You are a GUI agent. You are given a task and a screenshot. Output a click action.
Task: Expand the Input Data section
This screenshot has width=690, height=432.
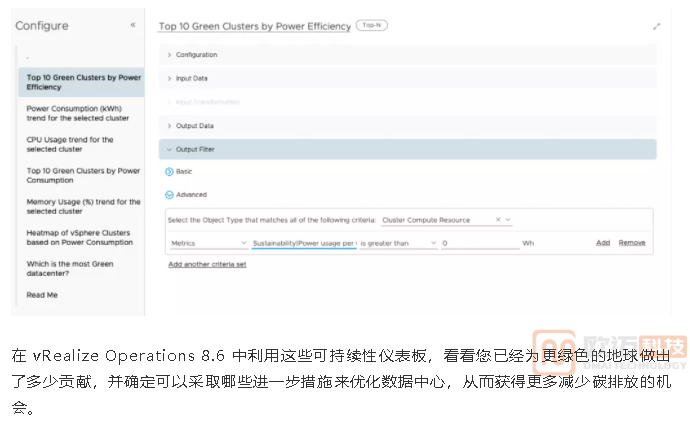(x=407, y=78)
